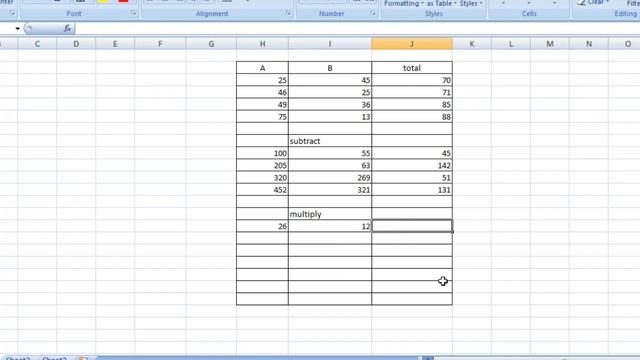Click into the formula bar input
The height and width of the screenshot is (360, 640).
(357, 29)
